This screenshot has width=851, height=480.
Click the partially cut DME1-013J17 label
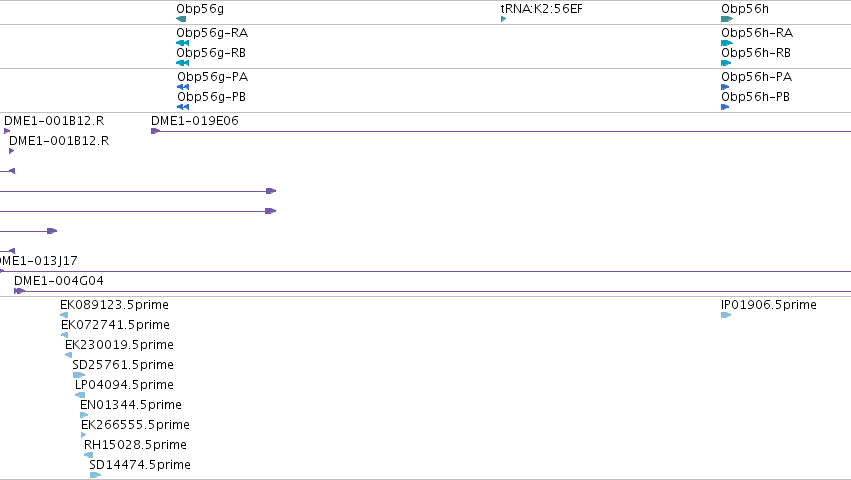coord(39,261)
